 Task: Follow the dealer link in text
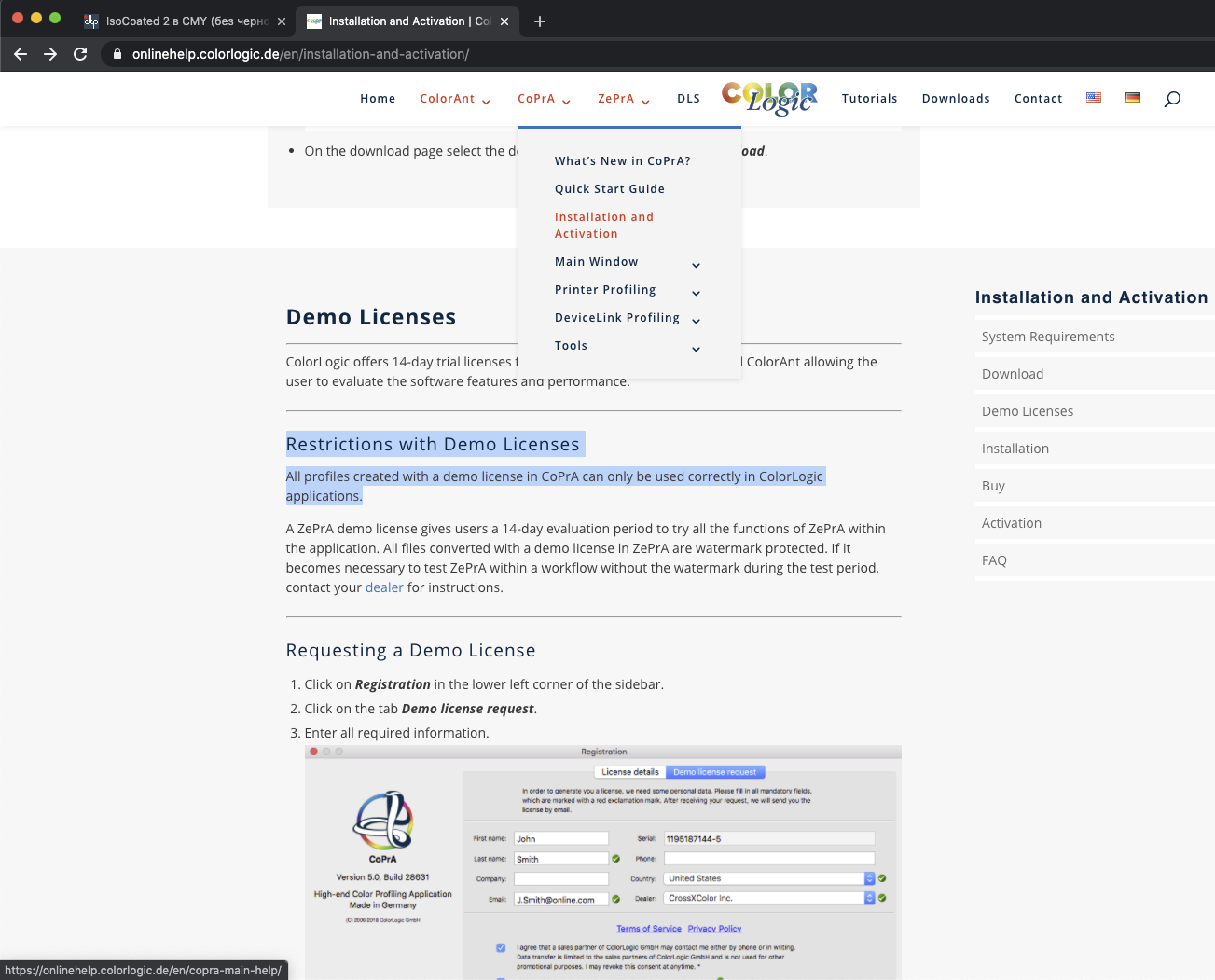(x=384, y=587)
